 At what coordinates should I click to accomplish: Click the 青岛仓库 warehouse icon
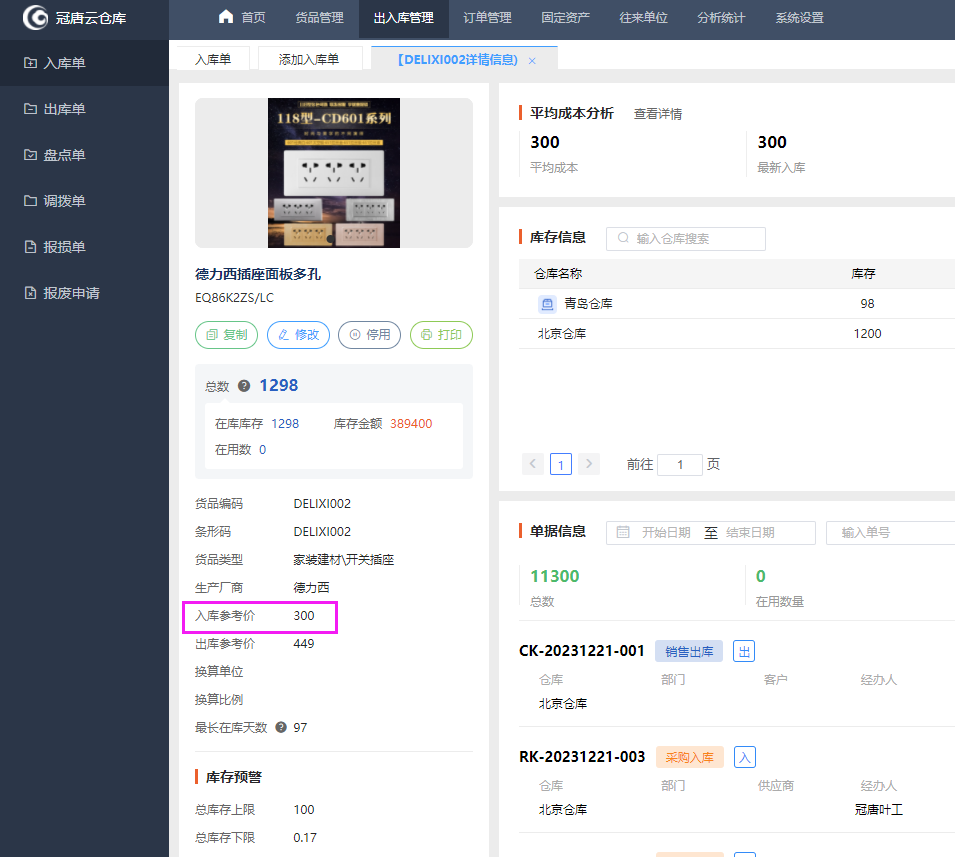pos(547,303)
